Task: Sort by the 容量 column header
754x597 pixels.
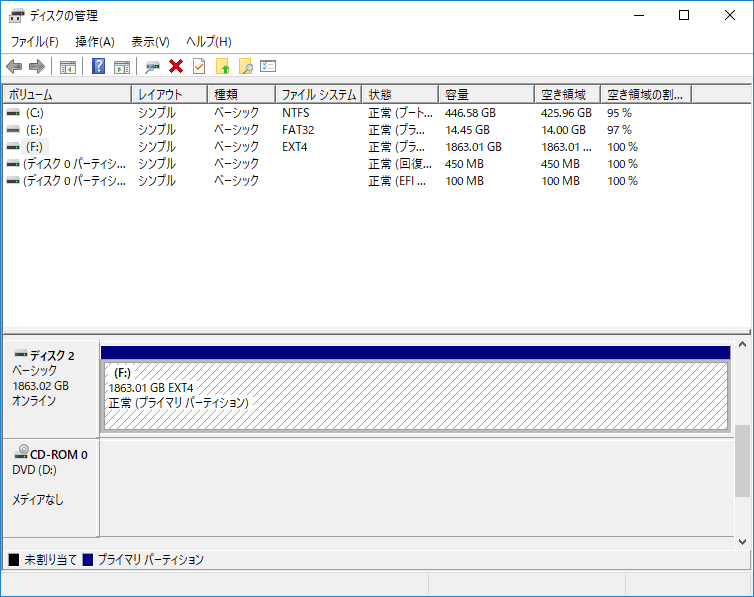Action: point(487,94)
